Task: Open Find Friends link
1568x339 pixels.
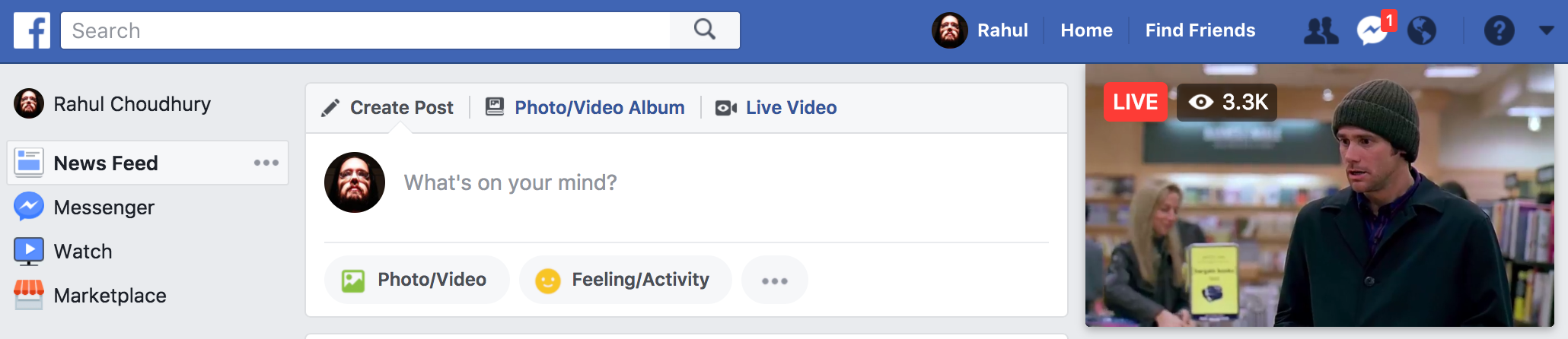Action: (1200, 30)
